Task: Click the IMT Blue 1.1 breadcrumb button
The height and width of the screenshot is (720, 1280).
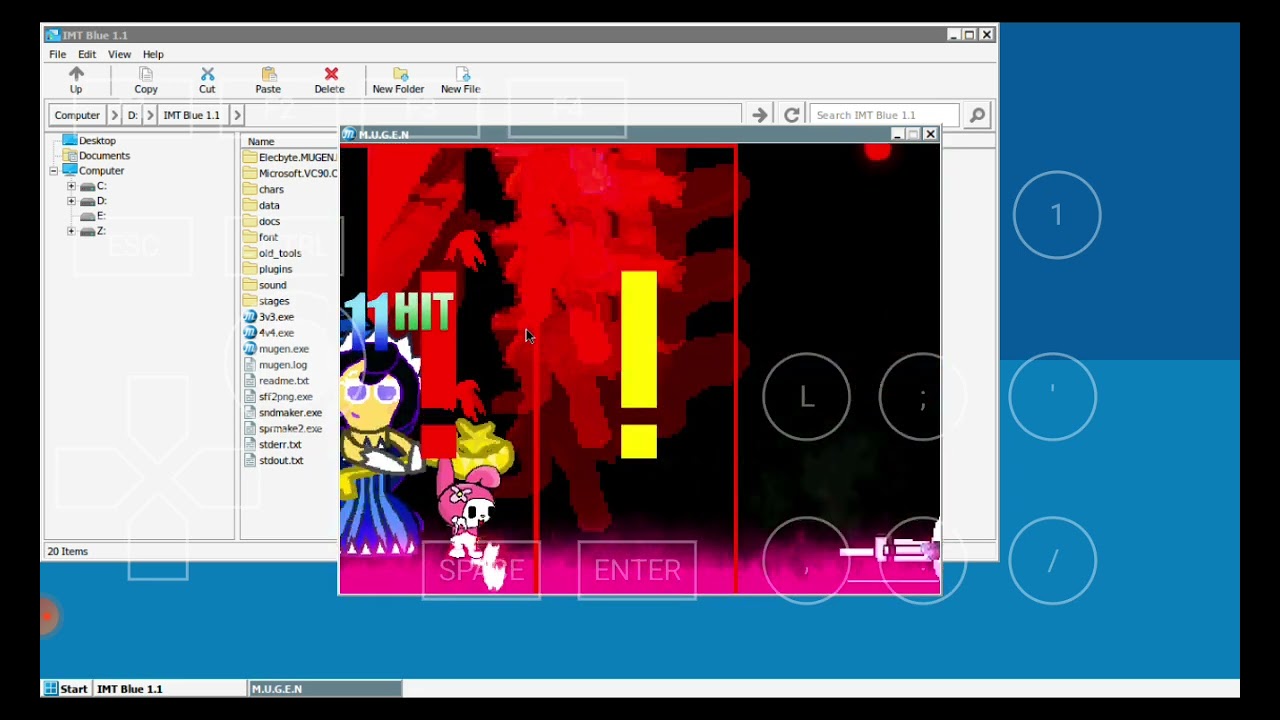Action: coord(191,115)
